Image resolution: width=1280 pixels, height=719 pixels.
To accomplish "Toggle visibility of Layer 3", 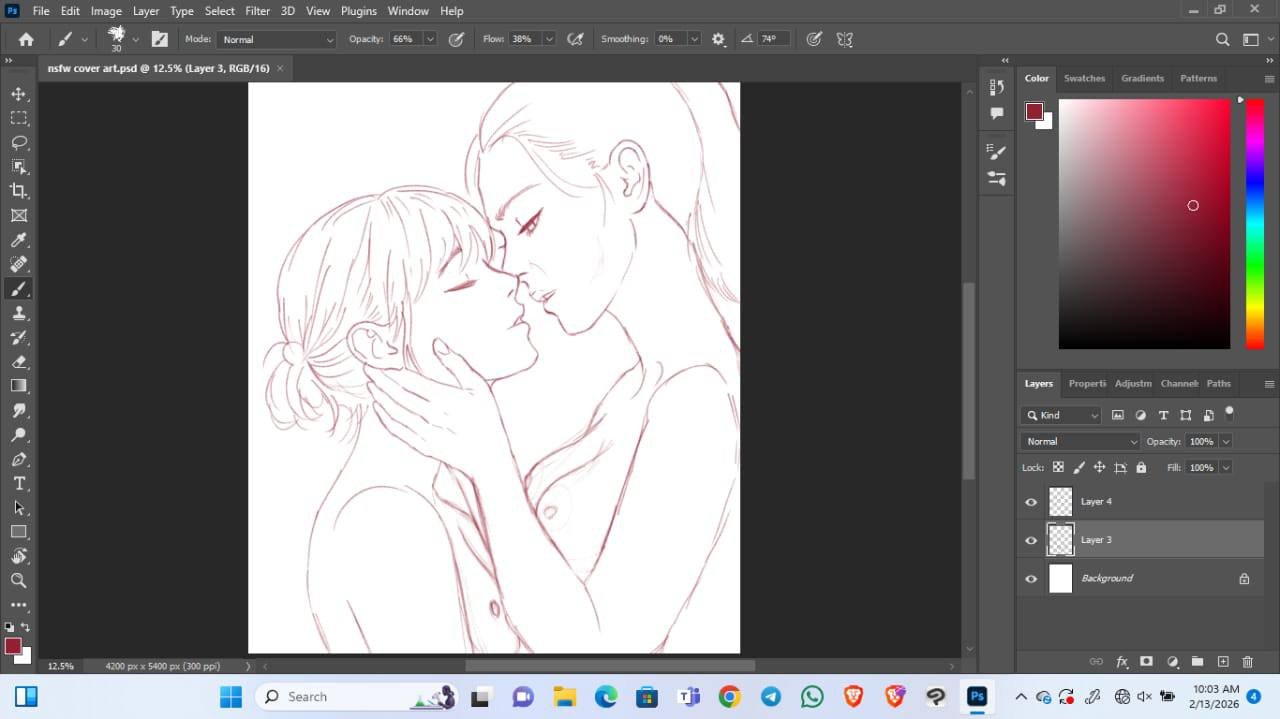I will pyautogui.click(x=1031, y=540).
